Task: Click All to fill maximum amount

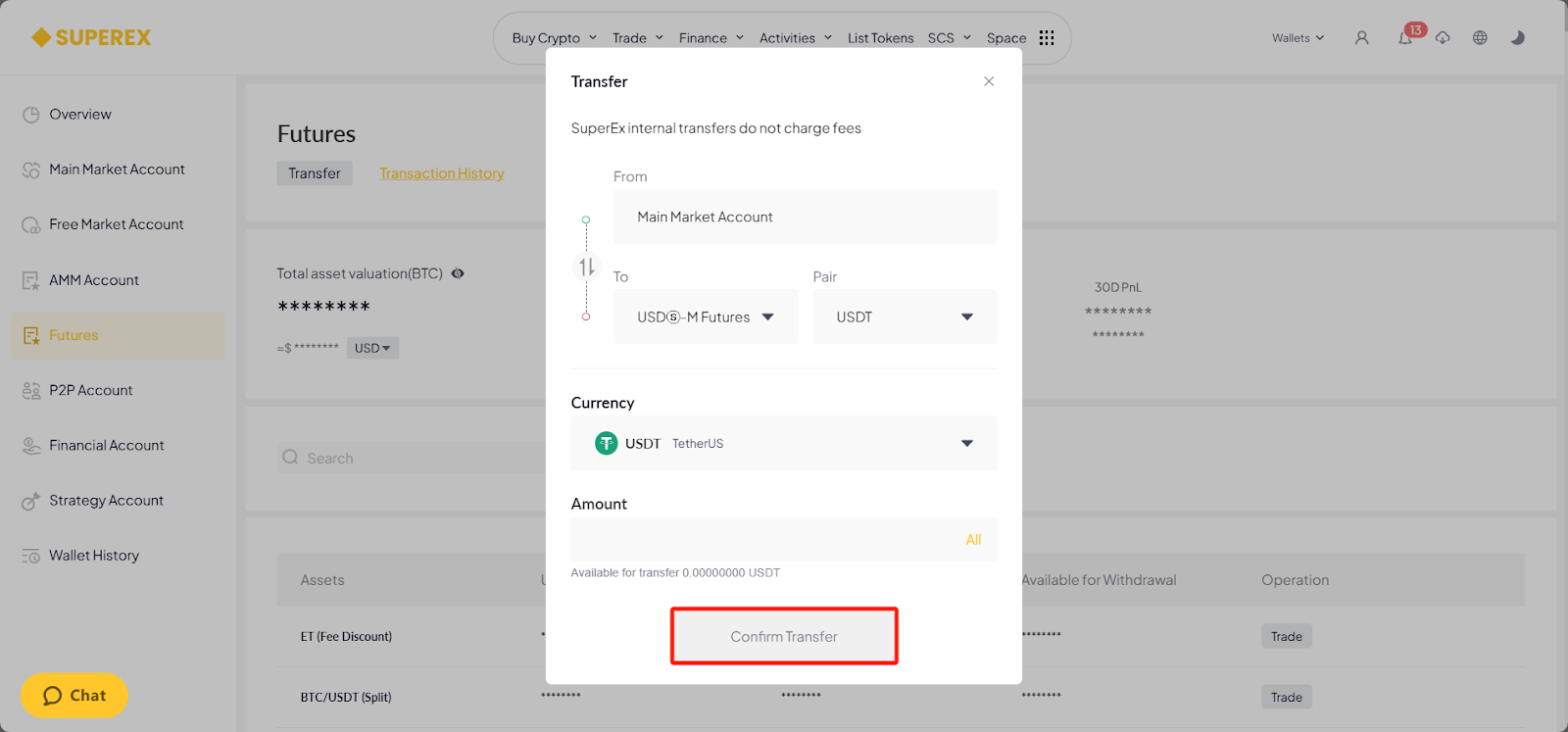Action: coord(973,539)
